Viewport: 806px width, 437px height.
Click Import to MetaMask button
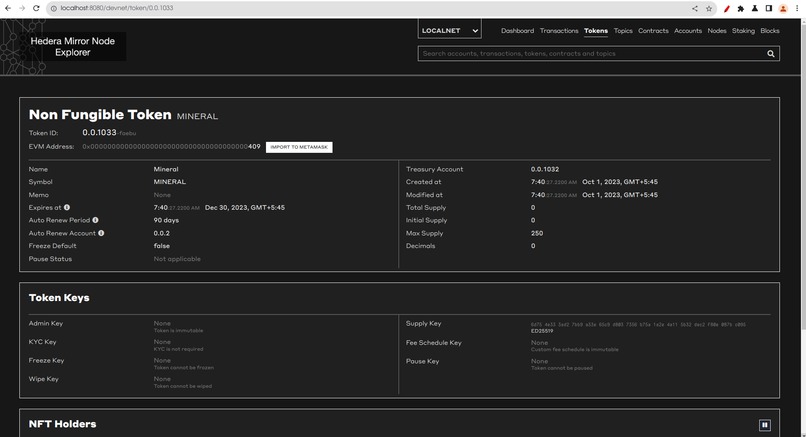point(299,147)
